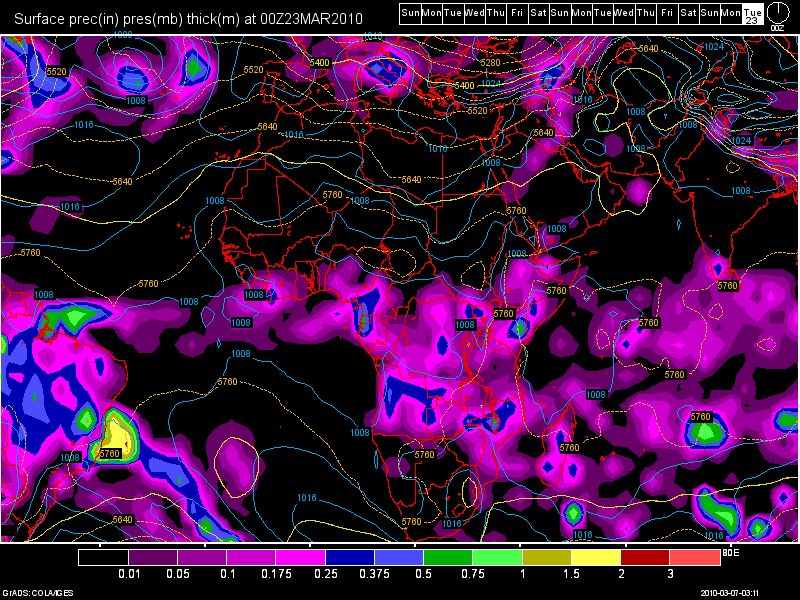Image resolution: width=800 pixels, height=600 pixels.
Task: Click the olive swatch between 1 and 1.5
Action: 547,557
